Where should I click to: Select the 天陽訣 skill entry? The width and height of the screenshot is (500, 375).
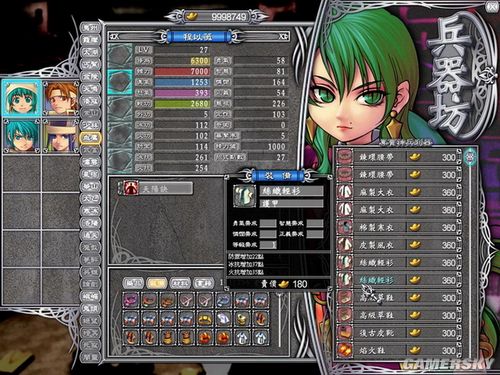(x=156, y=188)
